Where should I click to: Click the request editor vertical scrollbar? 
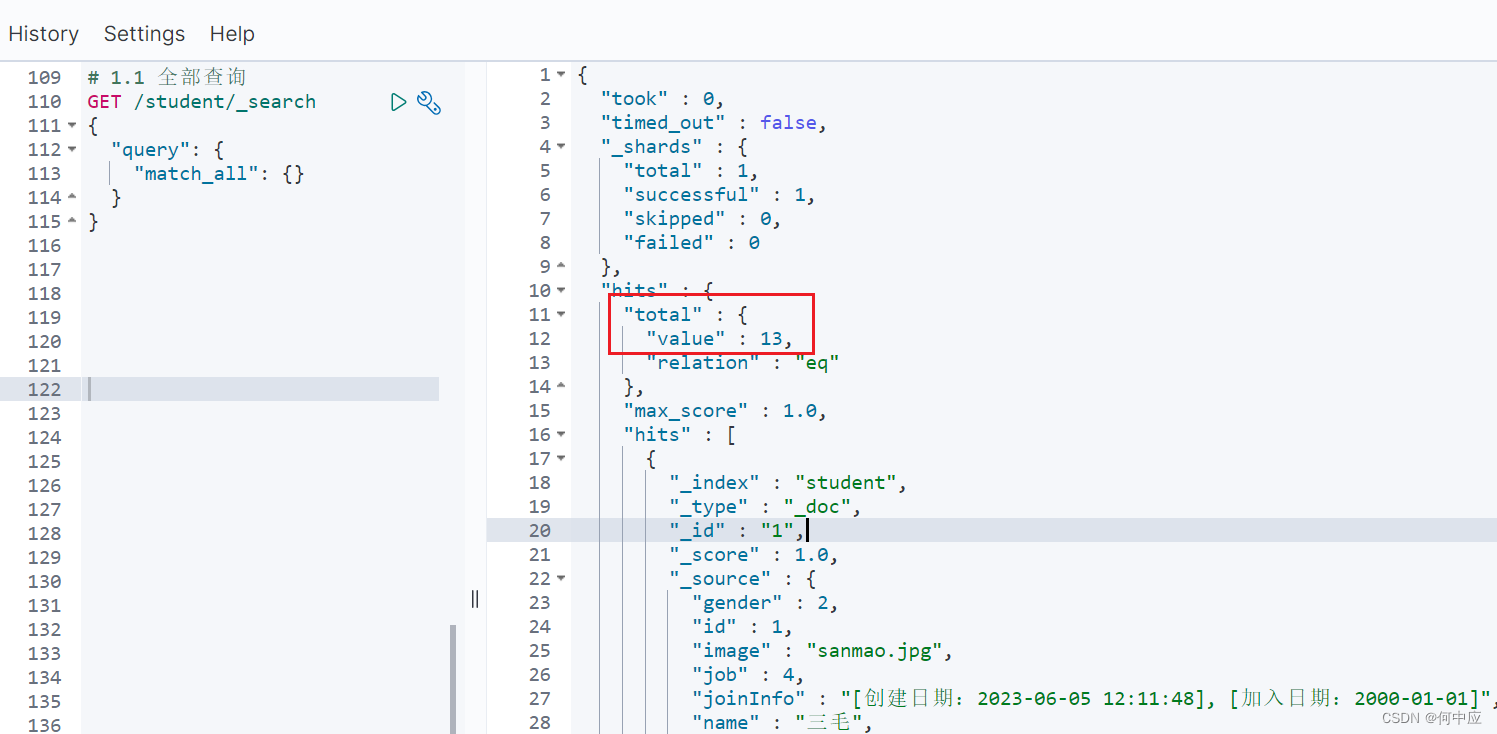pos(453,679)
